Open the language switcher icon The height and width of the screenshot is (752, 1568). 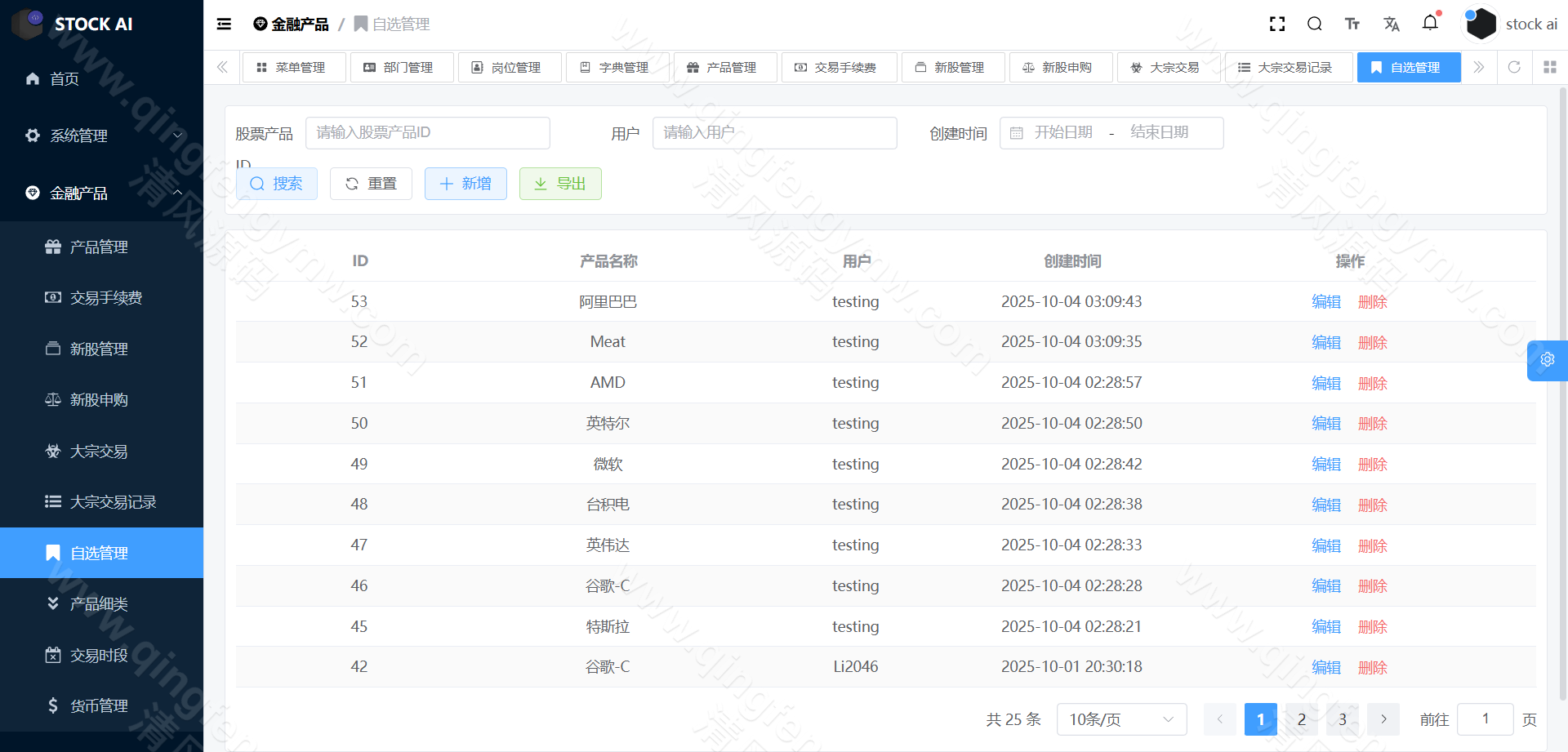tap(1391, 24)
